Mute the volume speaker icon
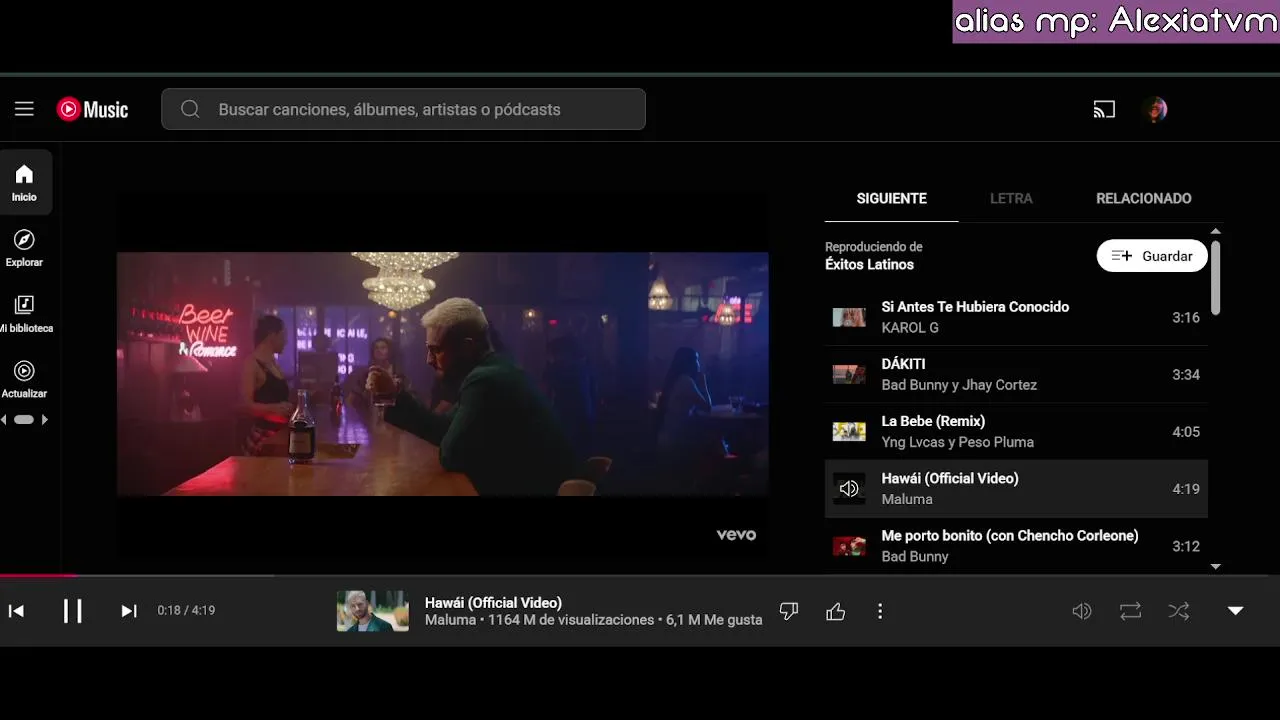 [x=1082, y=611]
